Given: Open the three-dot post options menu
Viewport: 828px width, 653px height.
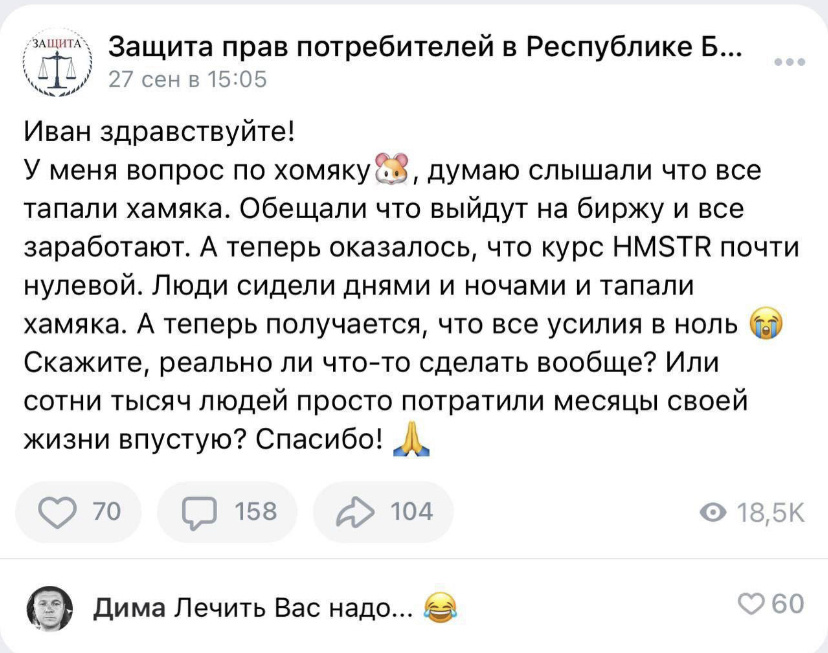Looking at the screenshot, I should coord(788,63).
